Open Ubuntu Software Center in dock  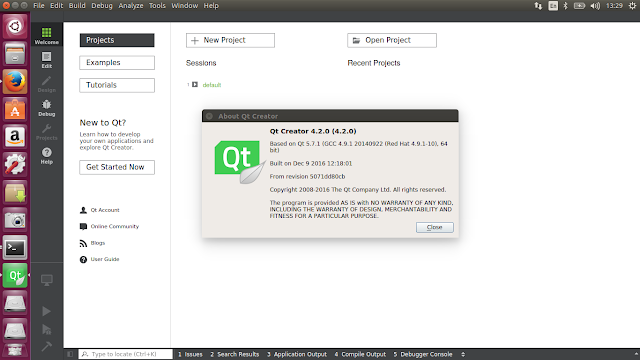[15, 109]
